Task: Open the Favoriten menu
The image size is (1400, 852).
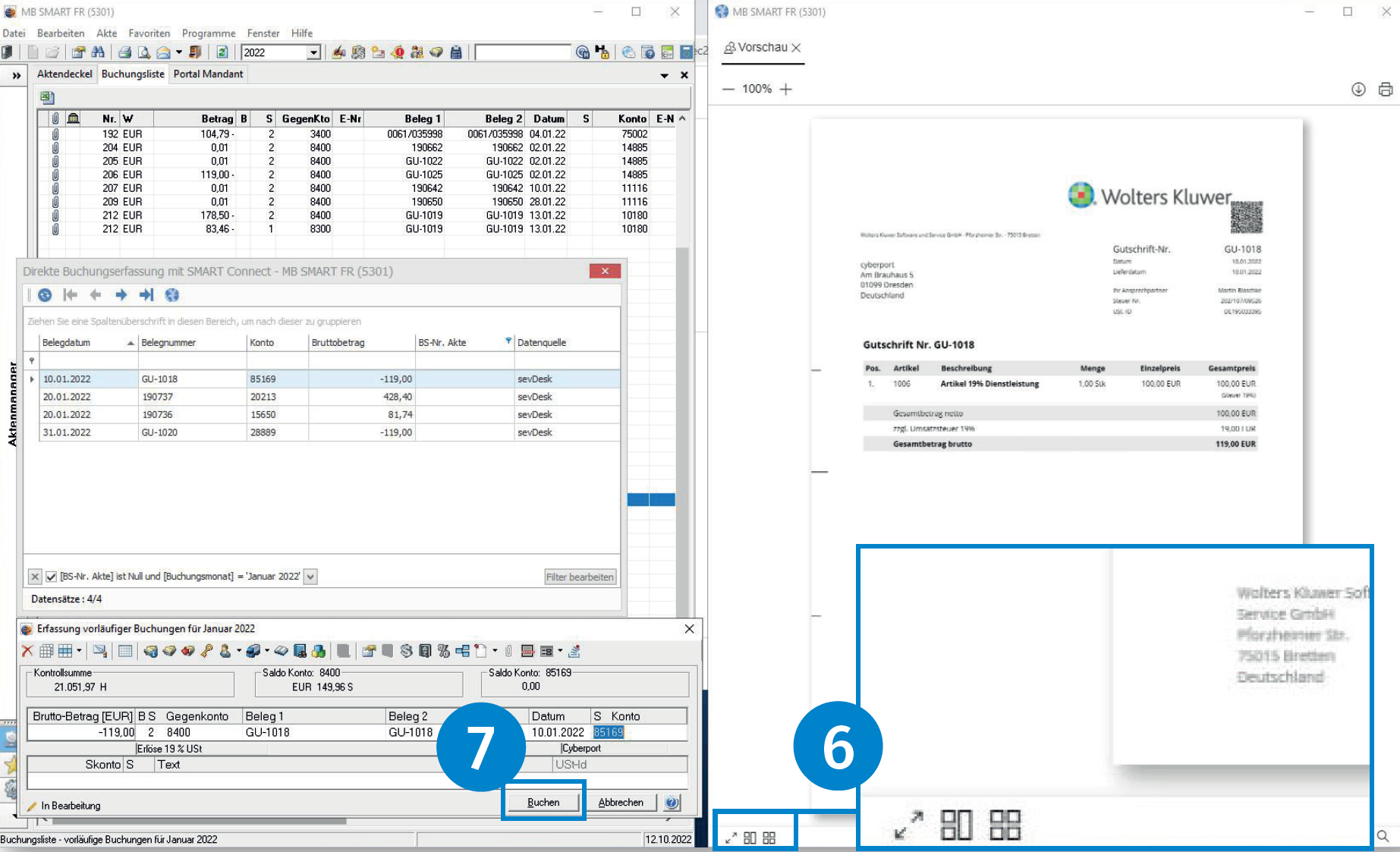Action: [x=149, y=33]
